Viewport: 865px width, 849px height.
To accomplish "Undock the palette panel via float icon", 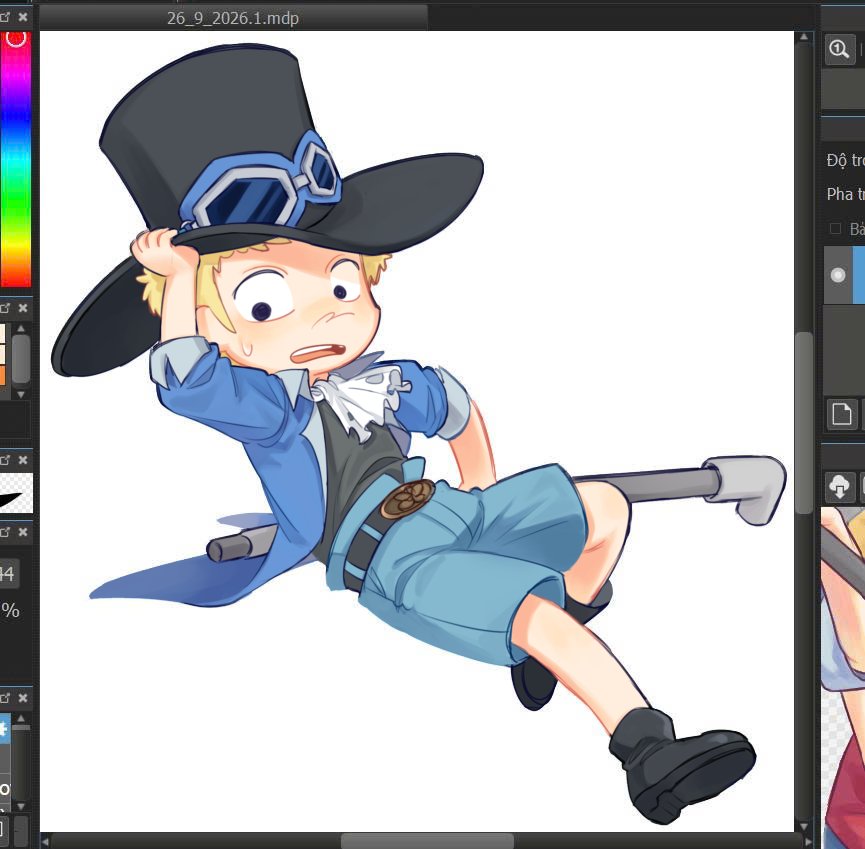I will point(5,308).
